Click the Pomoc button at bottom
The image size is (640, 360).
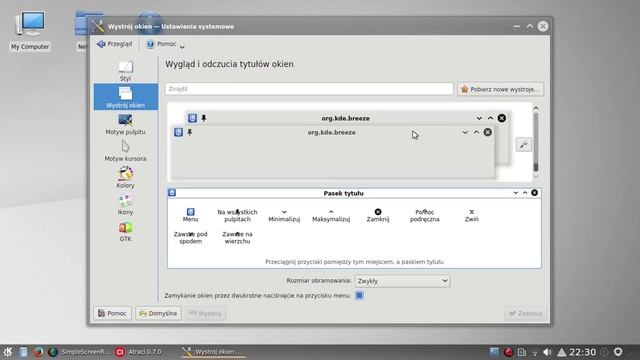coord(112,313)
